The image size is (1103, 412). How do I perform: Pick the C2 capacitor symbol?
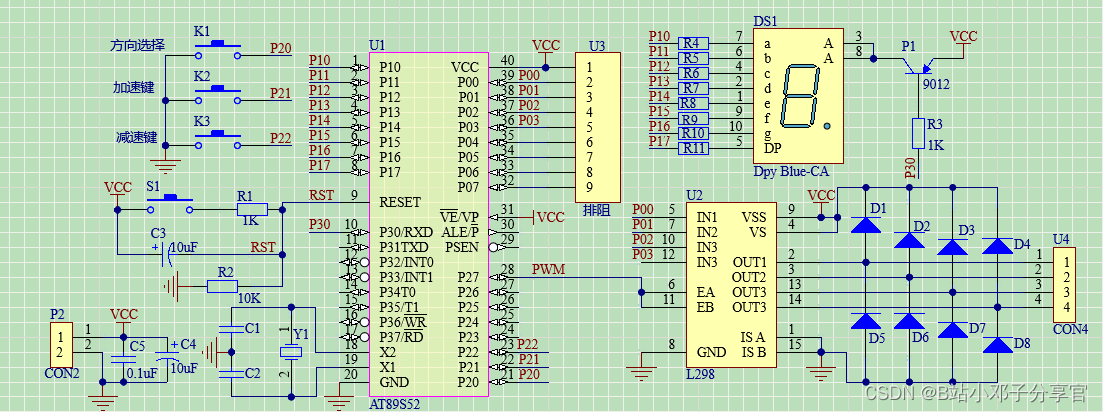click(x=230, y=373)
